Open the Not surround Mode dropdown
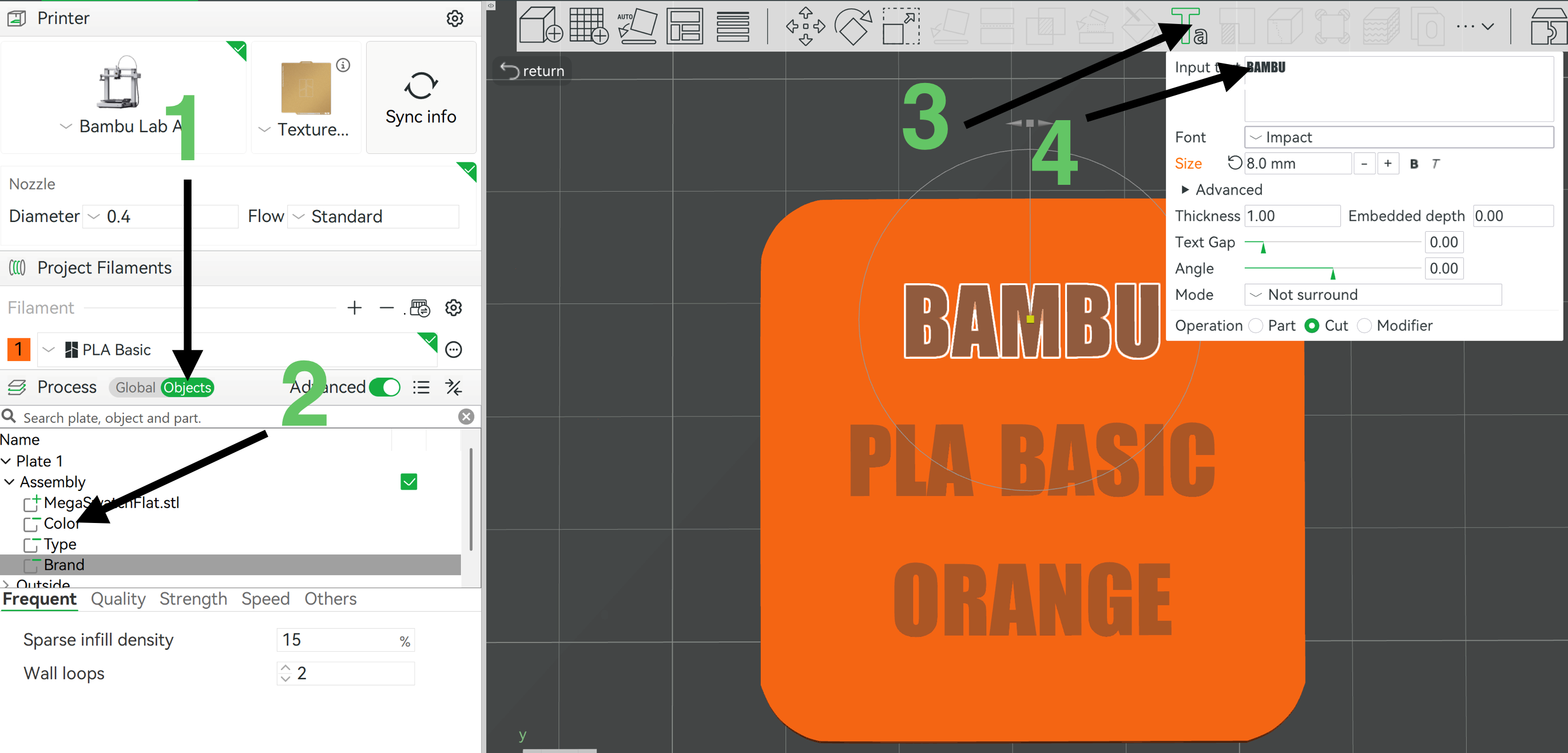 click(1374, 295)
